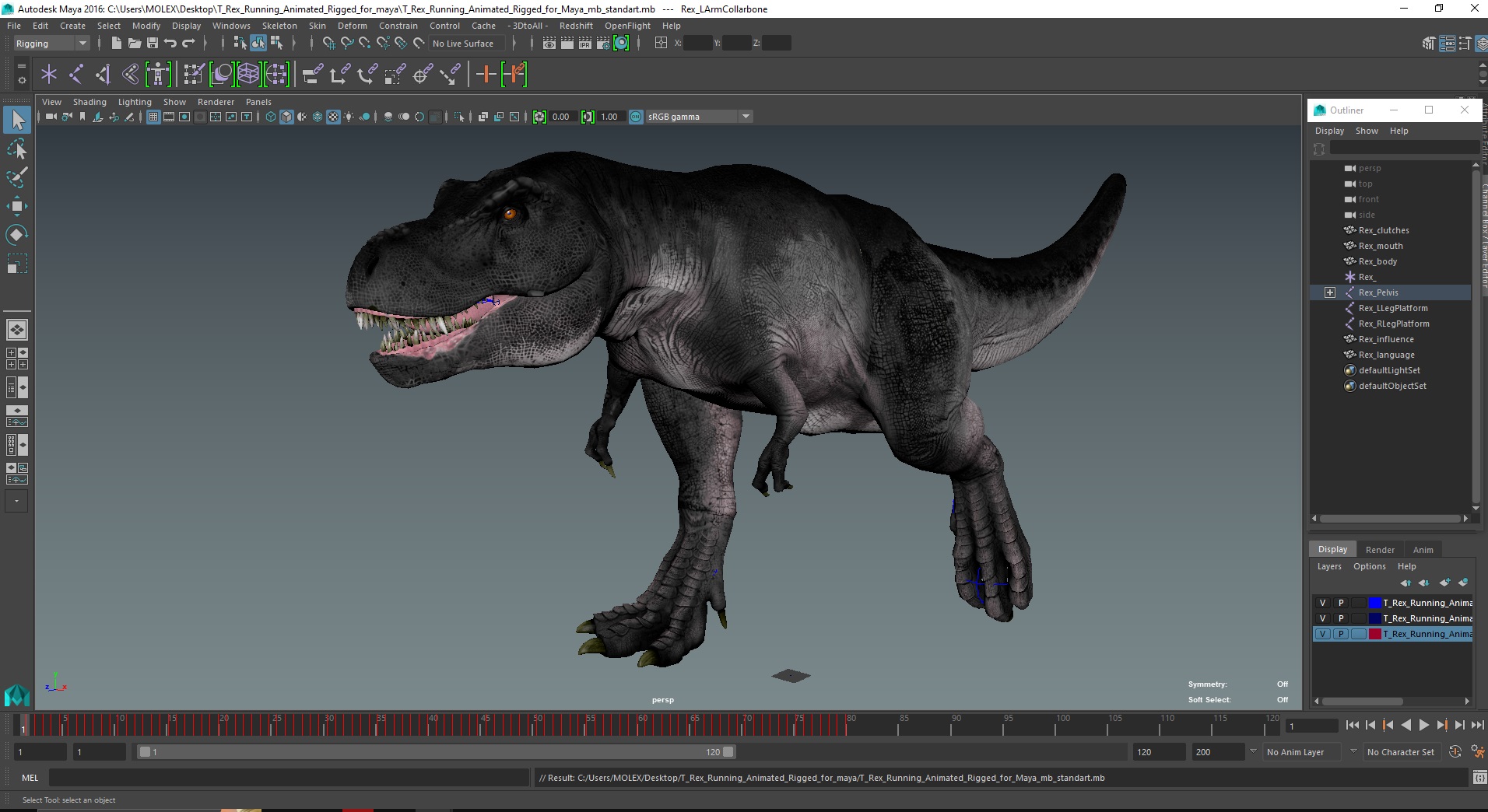
Task: Select the arrow Select Tool in toolbox
Action: pyautogui.click(x=17, y=120)
